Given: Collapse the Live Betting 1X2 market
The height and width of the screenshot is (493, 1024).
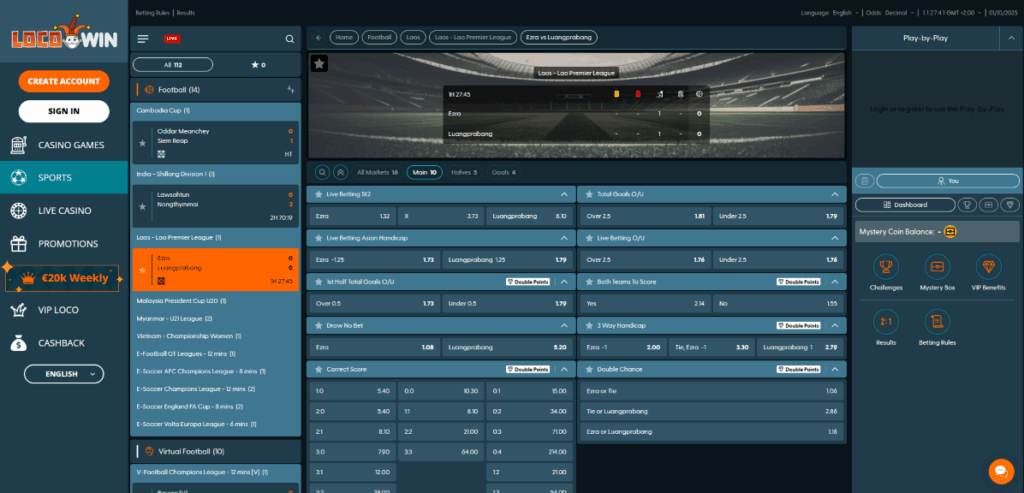Looking at the screenshot, I should tap(563, 194).
